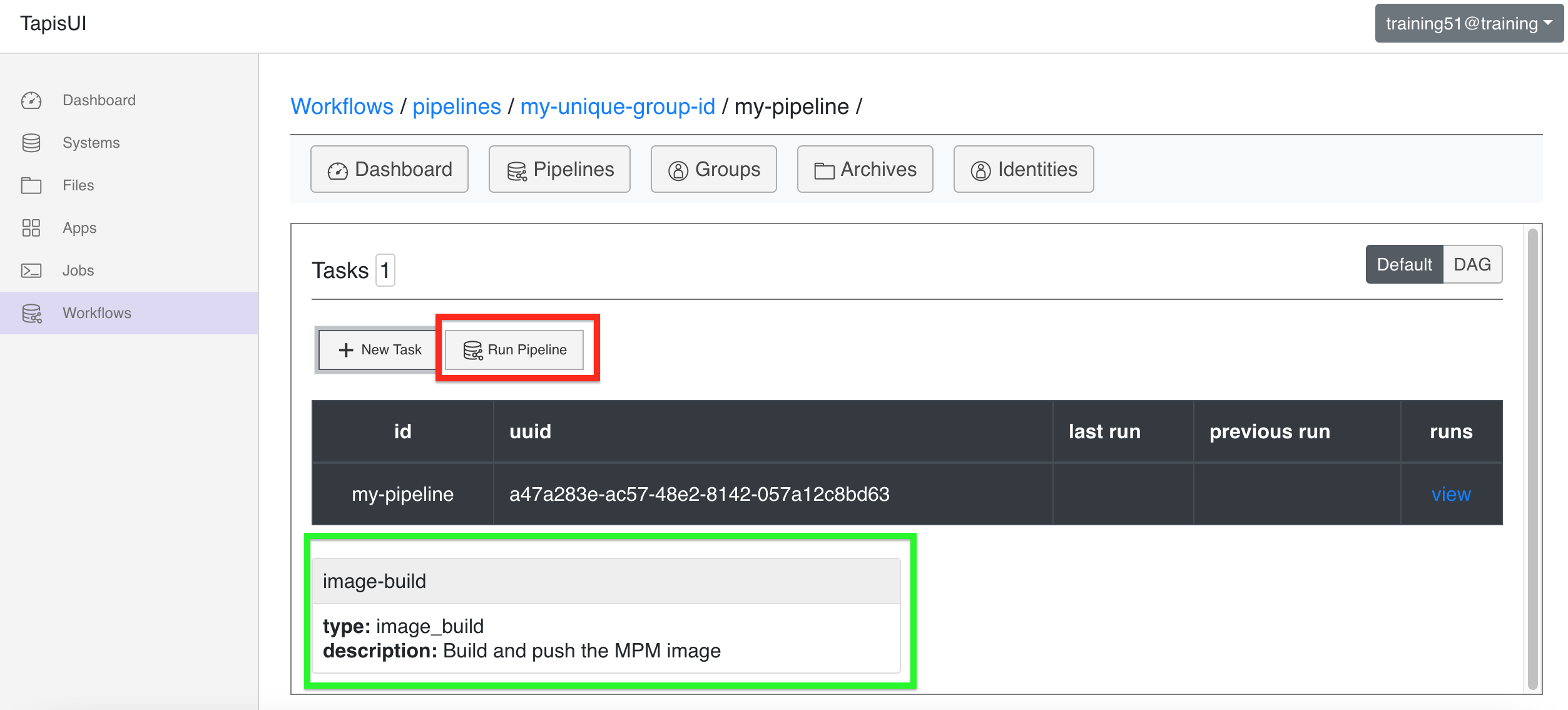Click the Apps grid icon in sidebar

(x=31, y=228)
